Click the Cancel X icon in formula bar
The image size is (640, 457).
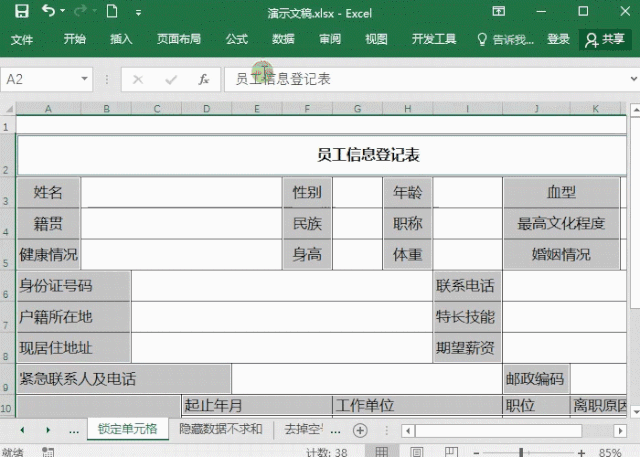pos(138,79)
